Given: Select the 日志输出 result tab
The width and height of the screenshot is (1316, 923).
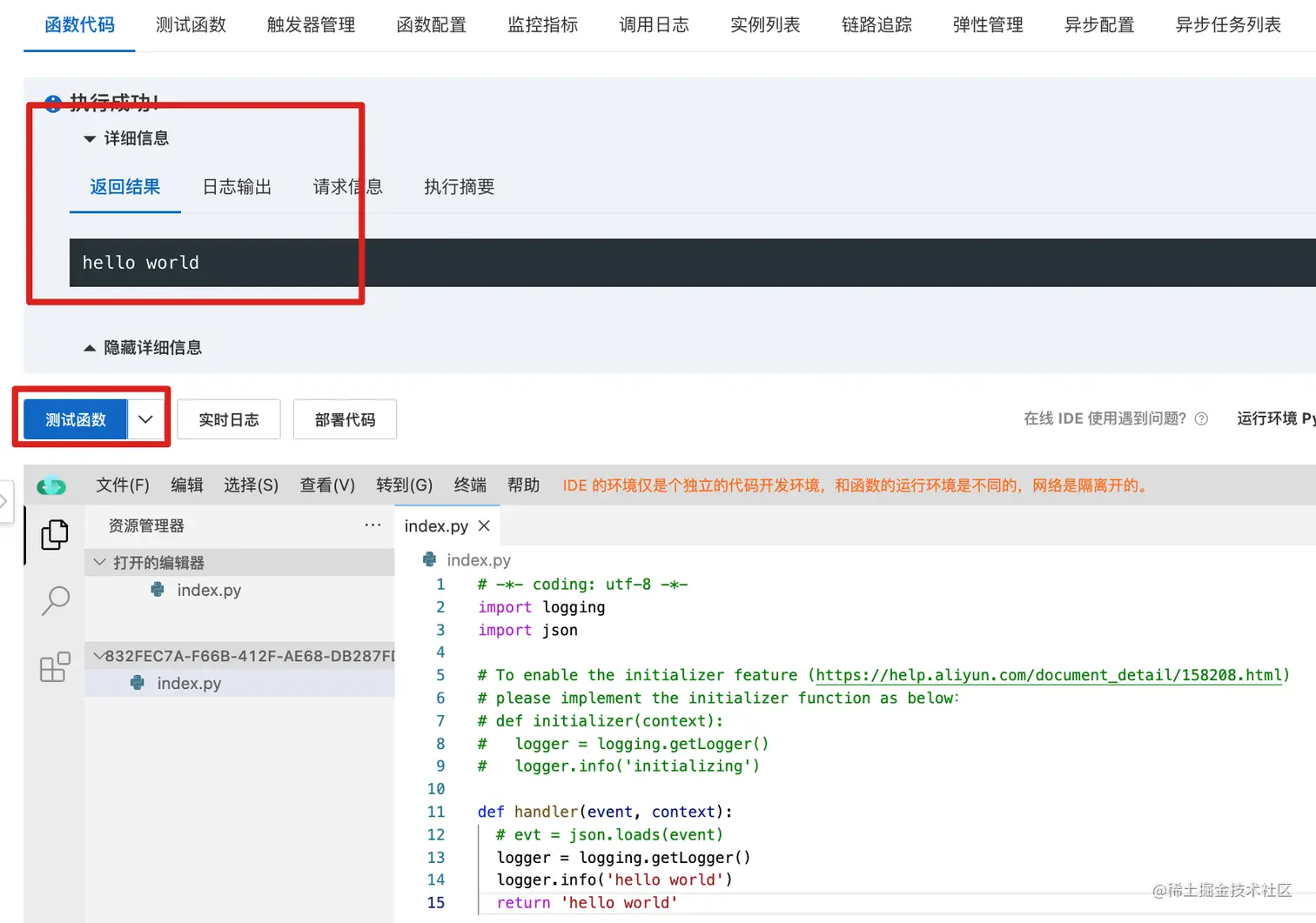Looking at the screenshot, I should pos(237,186).
